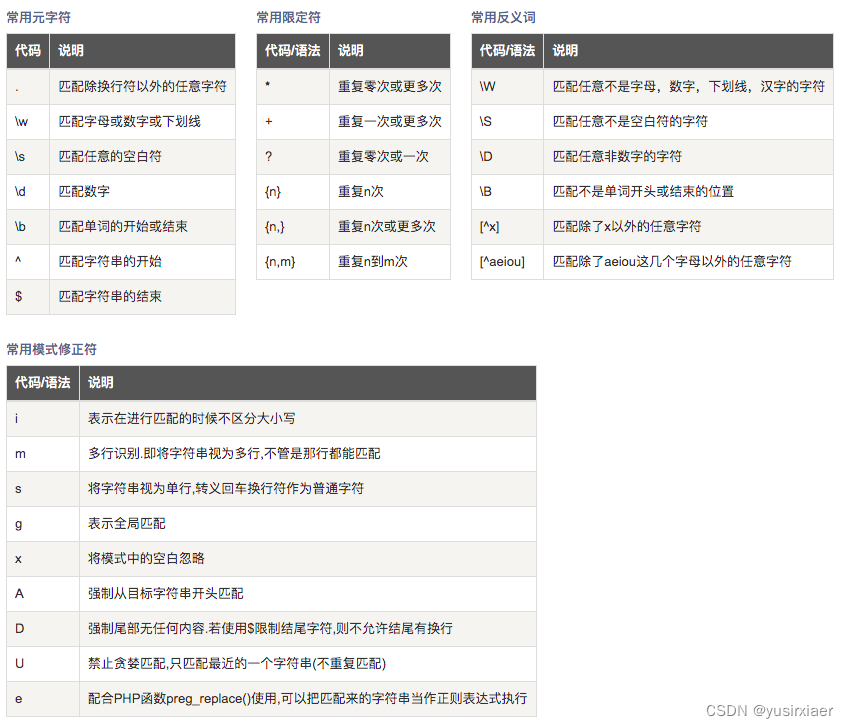Image resolution: width=849 pixels, height=728 pixels.
Task: Select the '^' code cell in metacharacters table
Action: point(28,262)
